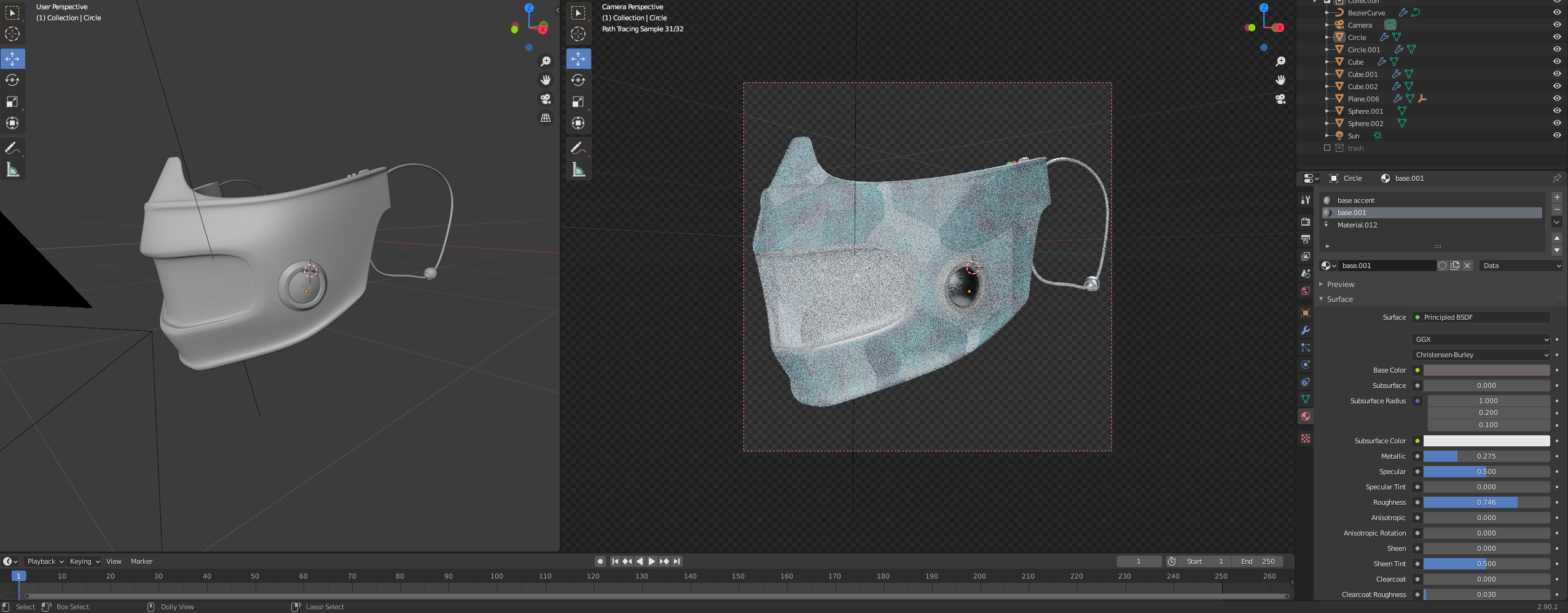Click the End frame field
The image size is (1568, 613).
click(x=1257, y=561)
